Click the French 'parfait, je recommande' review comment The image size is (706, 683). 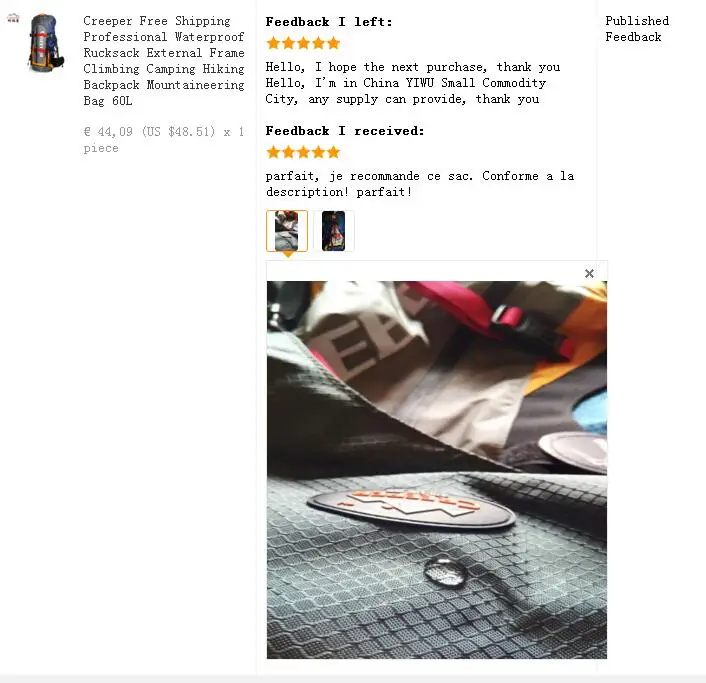(420, 184)
